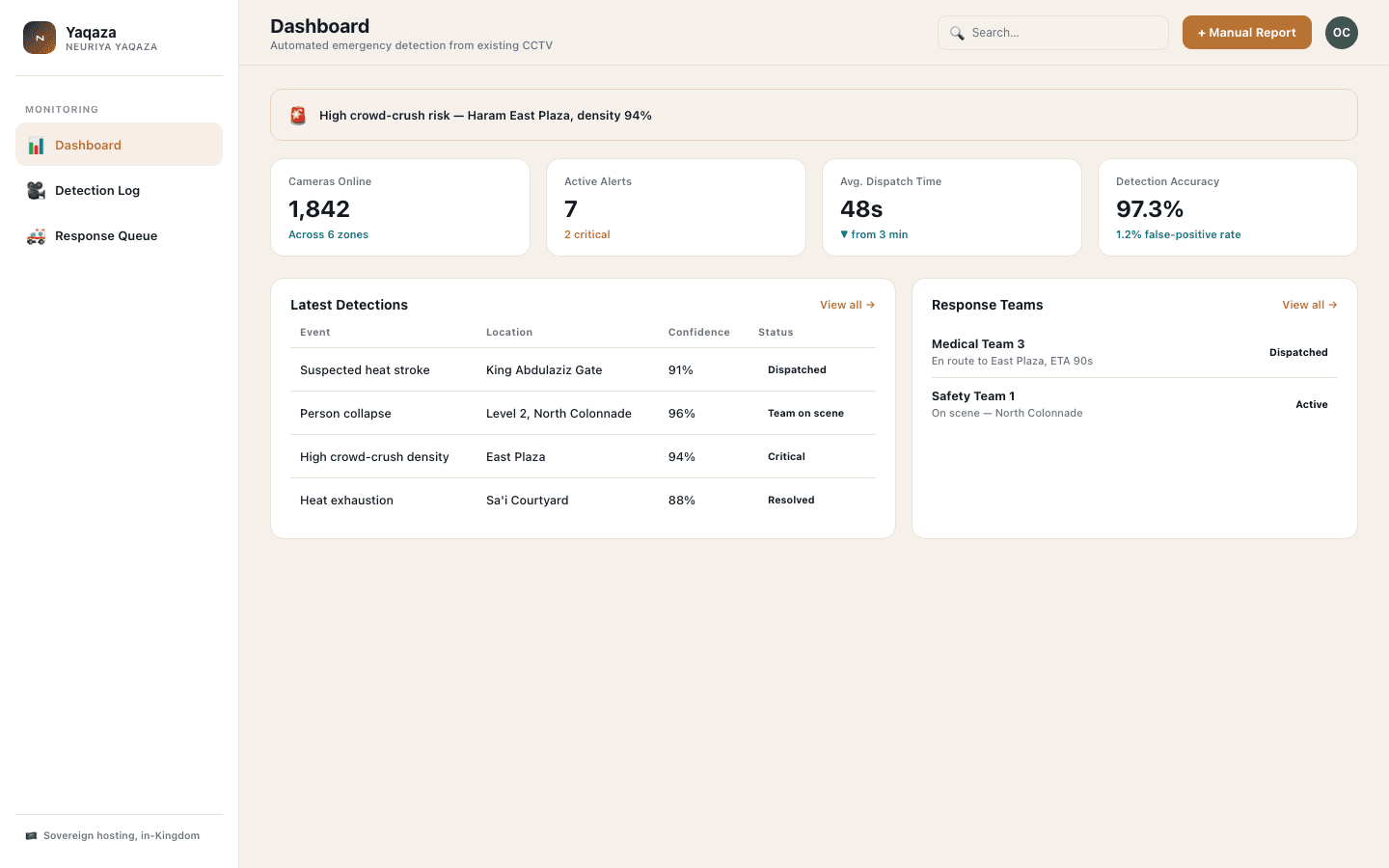This screenshot has height=868, width=1389.
Task: Select the Person collapse detection row
Action: [x=583, y=414]
